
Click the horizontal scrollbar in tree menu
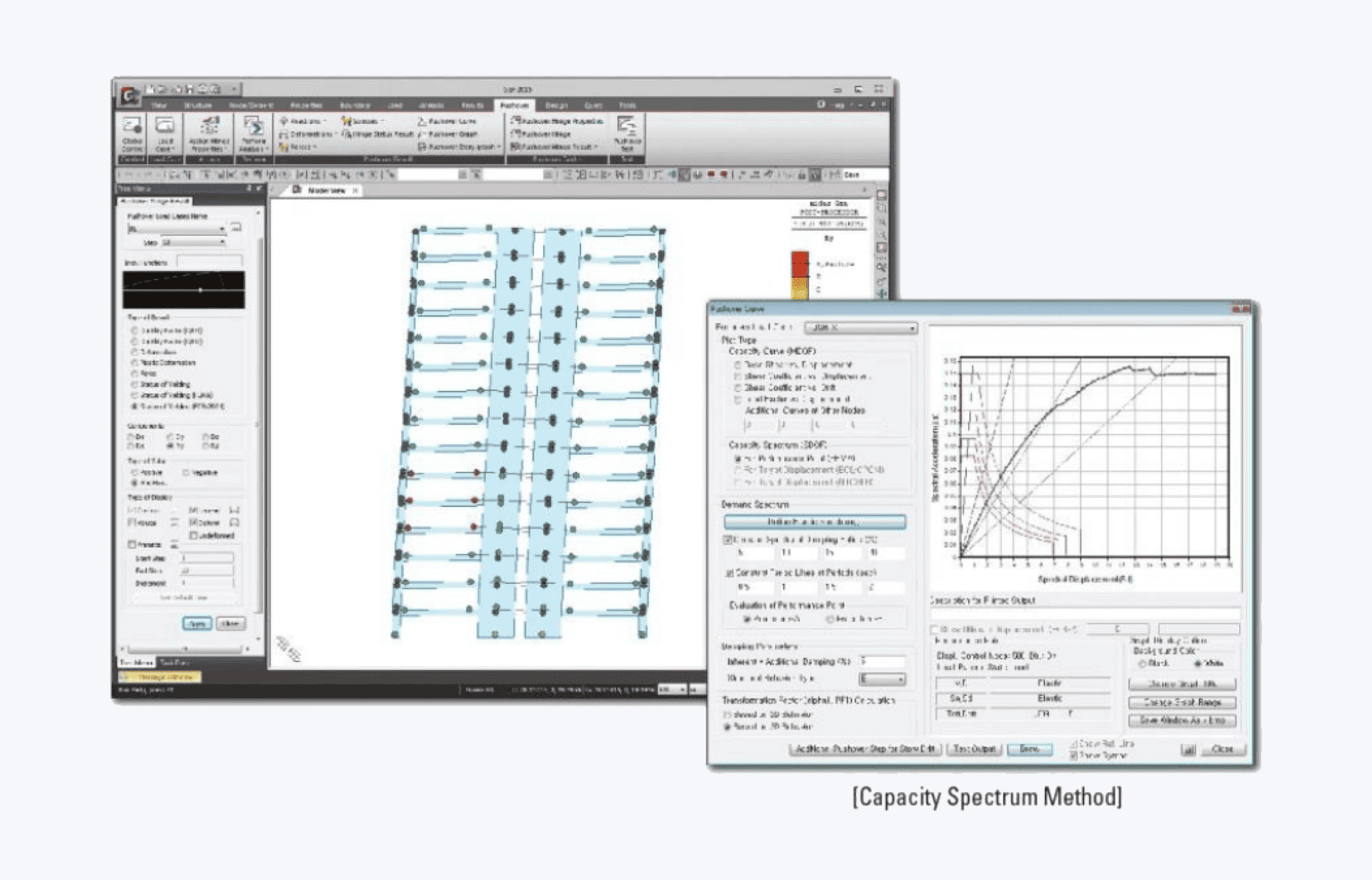point(185,649)
